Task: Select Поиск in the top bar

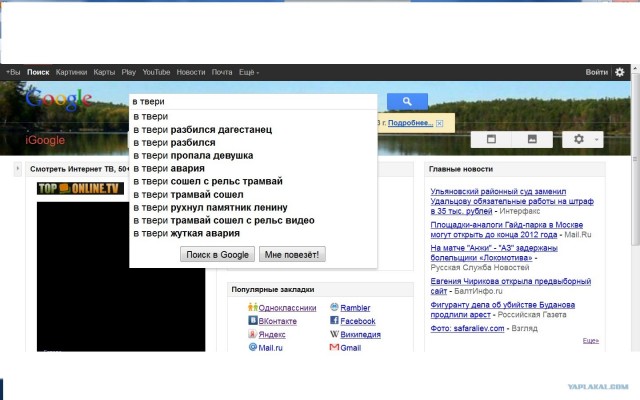Action: (38, 72)
